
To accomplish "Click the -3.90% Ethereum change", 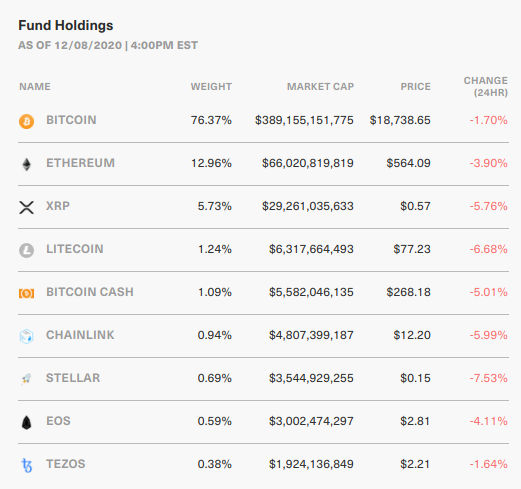I will (489, 163).
